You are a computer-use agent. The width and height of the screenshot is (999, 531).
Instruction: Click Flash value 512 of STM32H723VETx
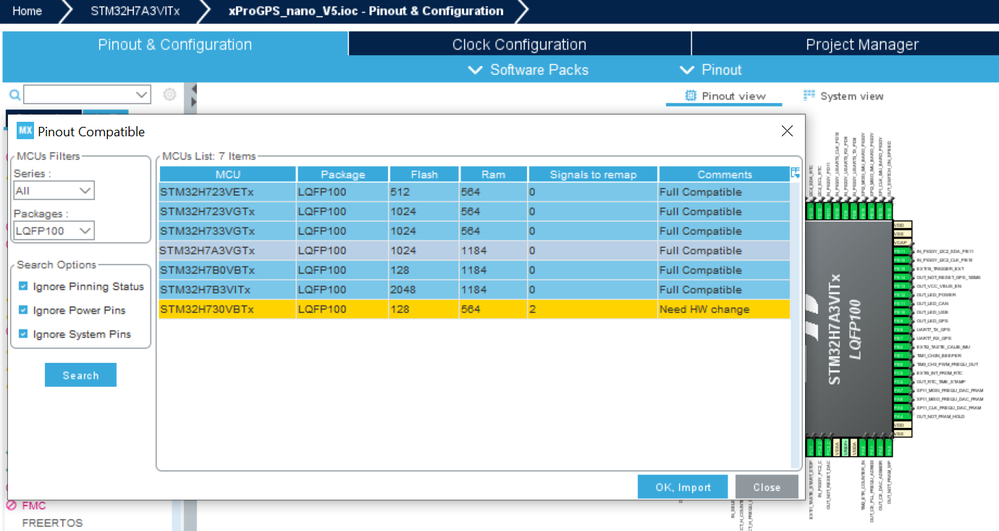(x=424, y=192)
